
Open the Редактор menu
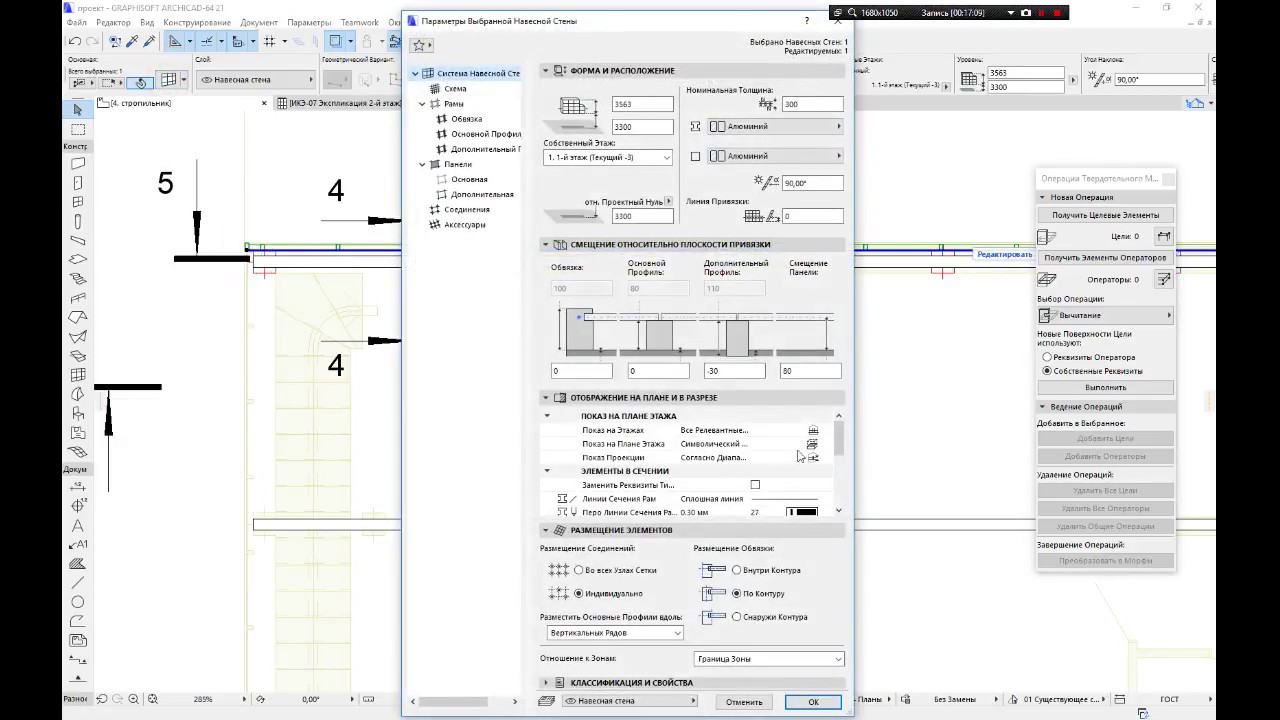coord(114,22)
